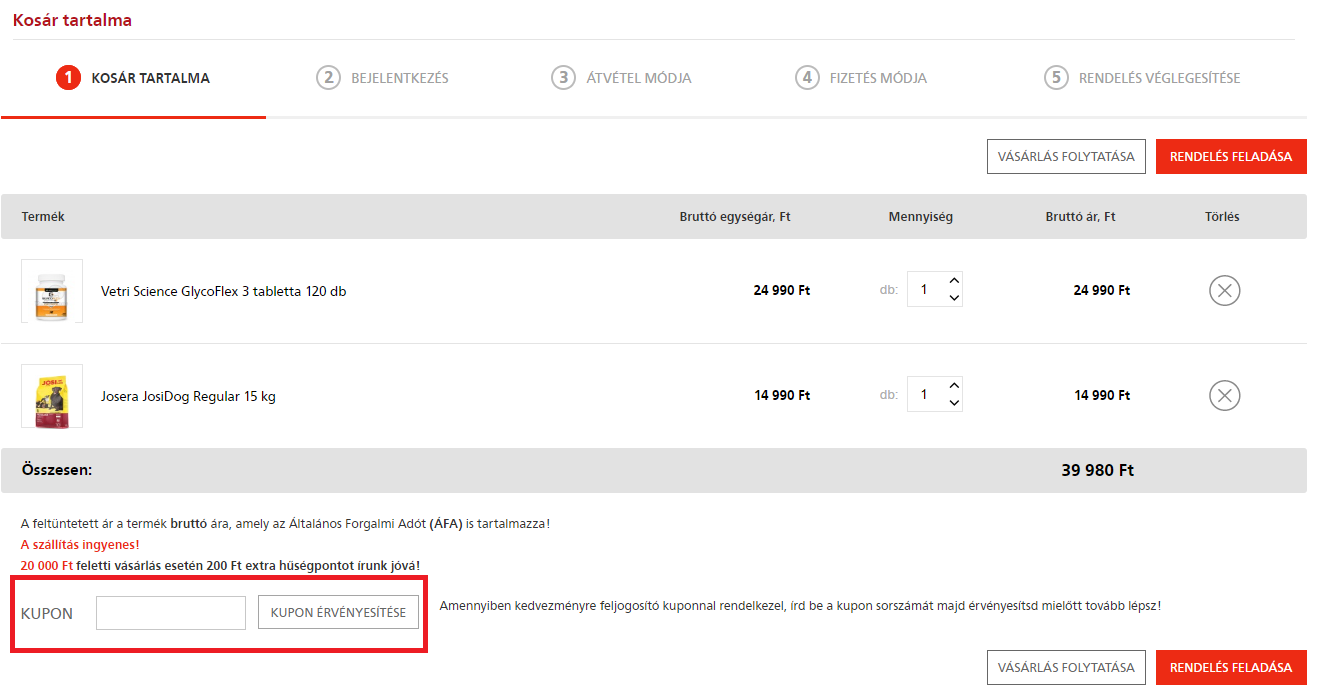Go to step 5 Rendelés véglegesítése
Image resolution: width=1336 pixels, height=695 pixels.
click(1142, 78)
